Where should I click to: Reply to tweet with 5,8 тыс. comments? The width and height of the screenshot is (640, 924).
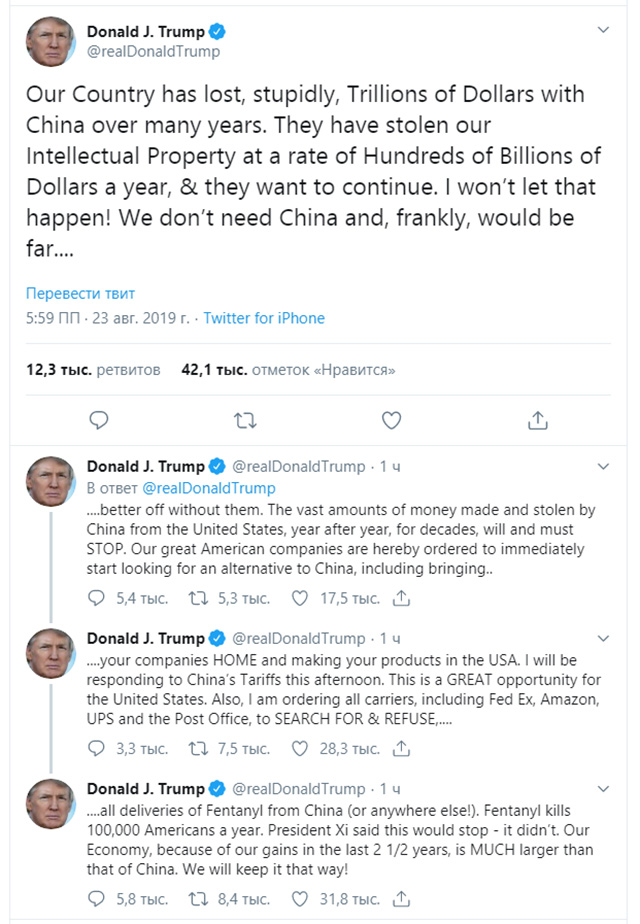coord(97,898)
